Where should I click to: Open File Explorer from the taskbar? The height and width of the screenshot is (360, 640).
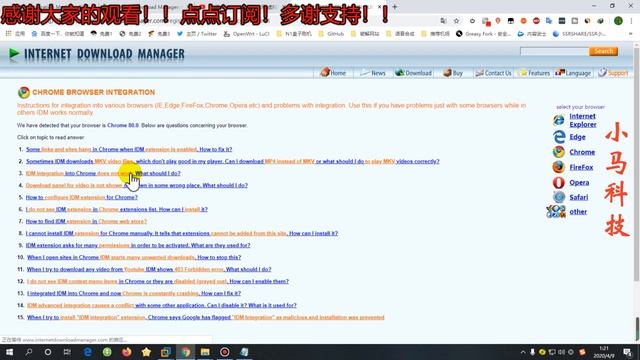[x=205, y=352]
